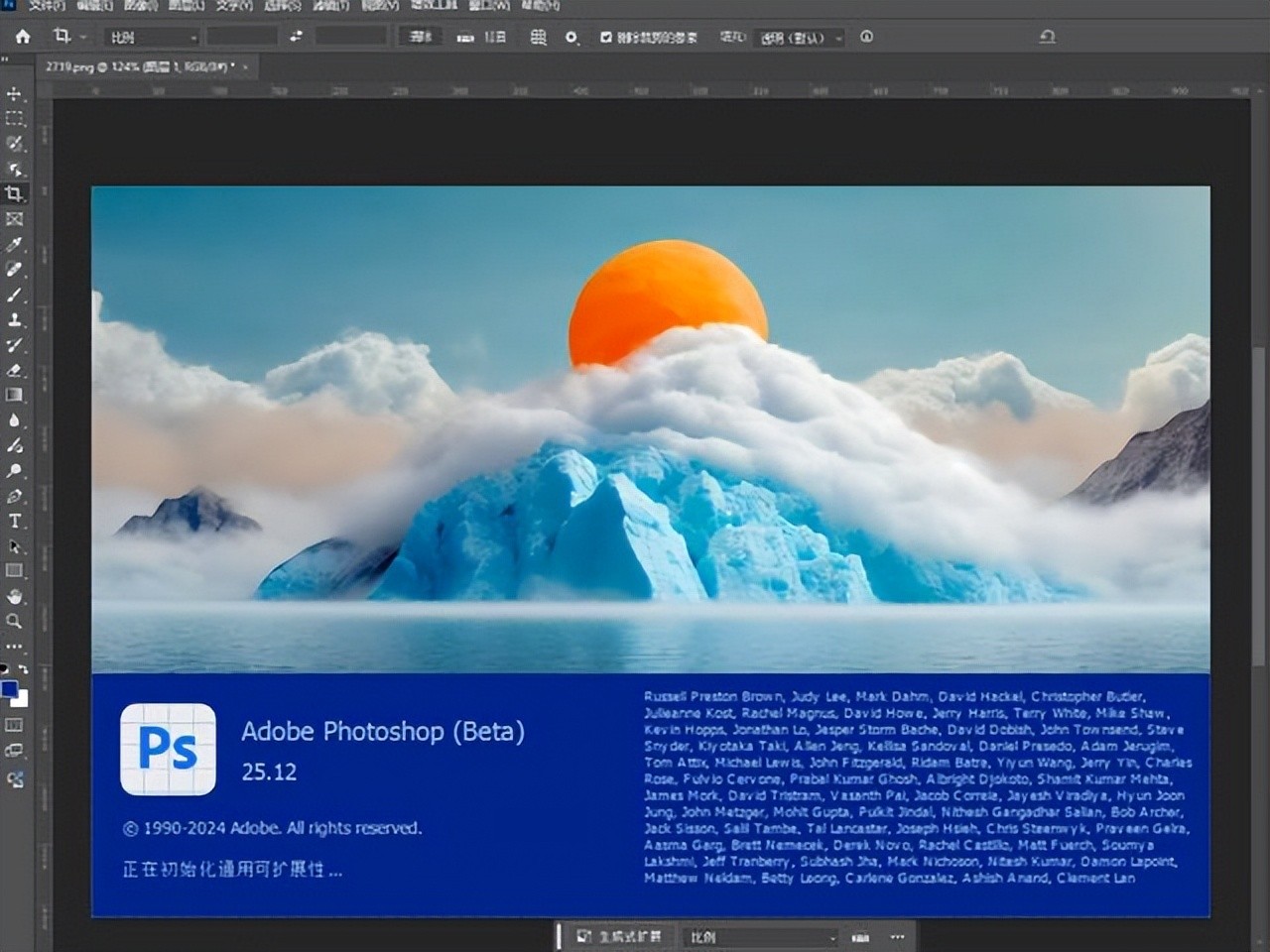Click the Home icon in options bar
Screen dimensions: 1270x952
(x=22, y=37)
